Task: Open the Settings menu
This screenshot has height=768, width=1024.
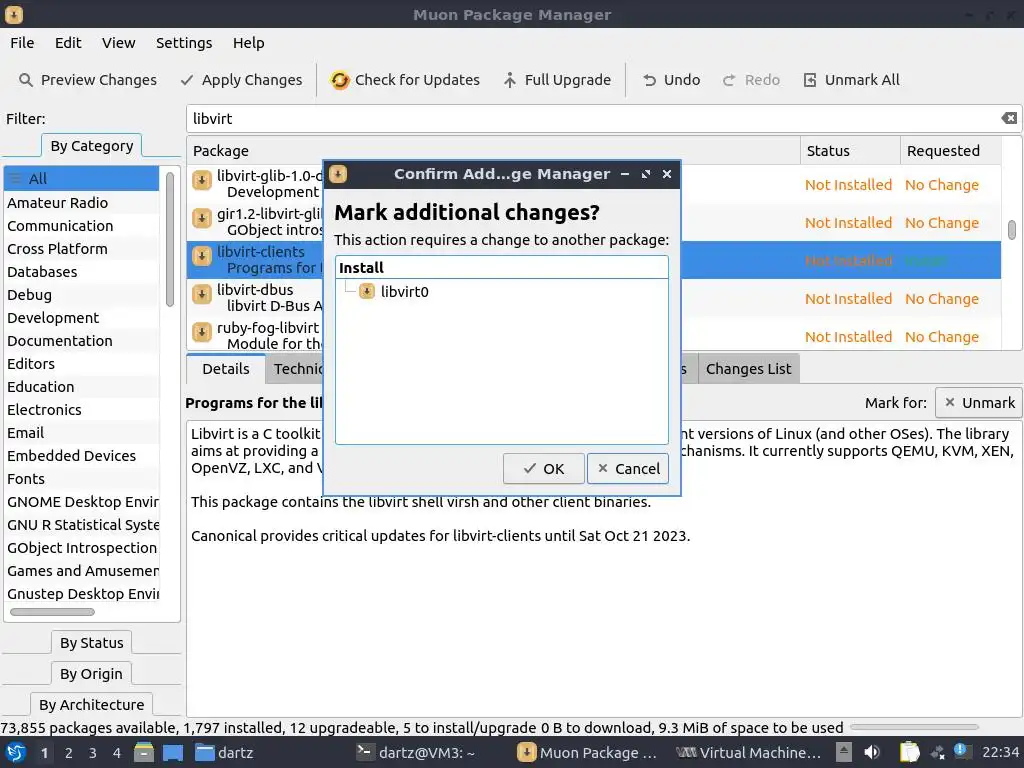Action: 184,43
